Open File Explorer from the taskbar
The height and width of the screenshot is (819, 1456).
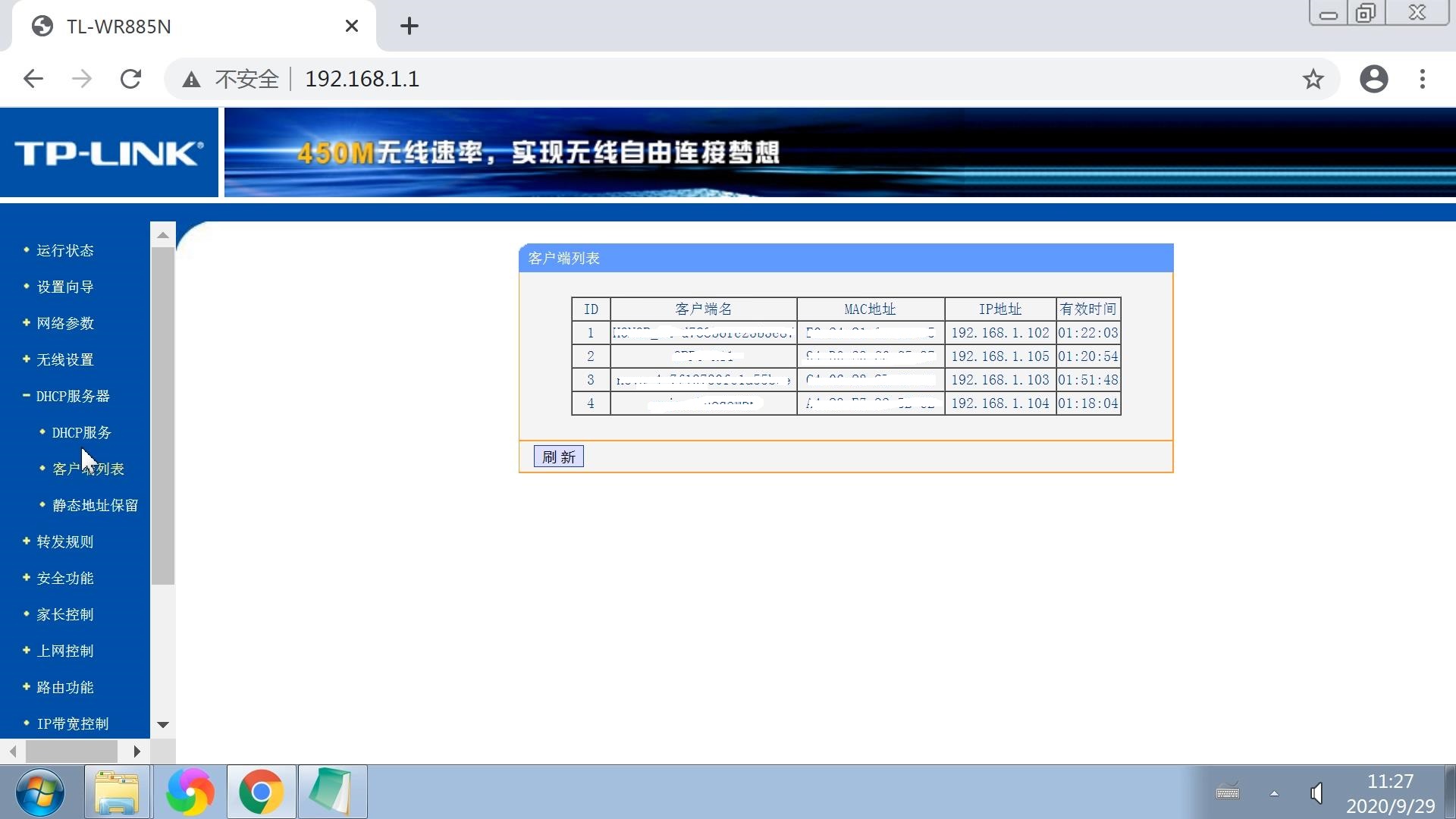pos(117,792)
